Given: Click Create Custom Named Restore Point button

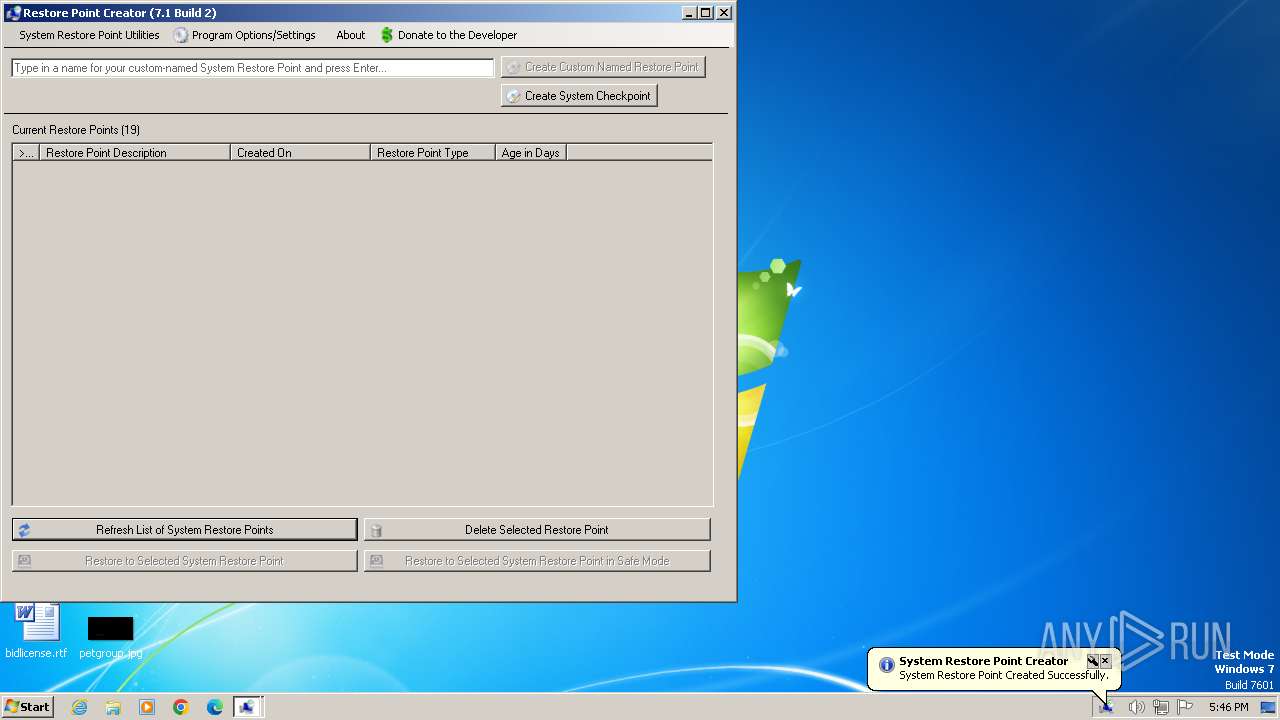Looking at the screenshot, I should (x=603, y=67).
